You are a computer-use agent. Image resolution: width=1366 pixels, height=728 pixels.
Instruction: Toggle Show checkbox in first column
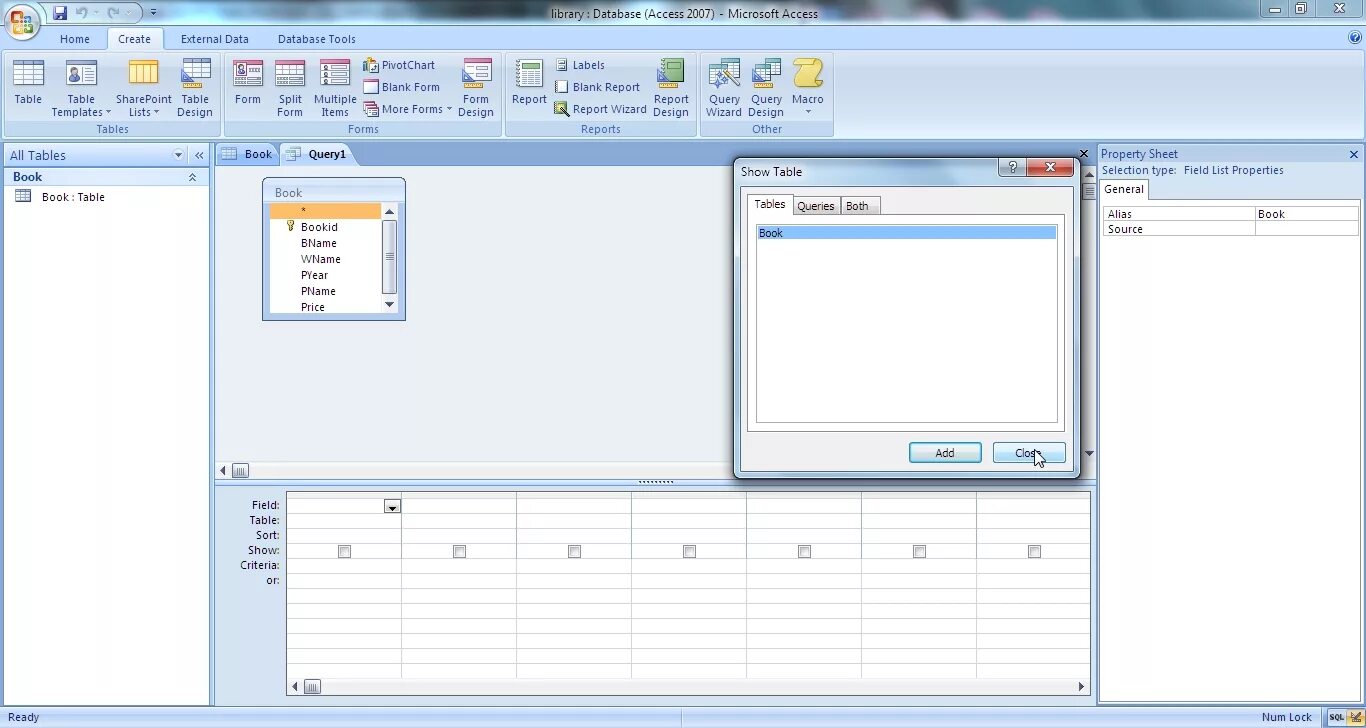coord(344,551)
